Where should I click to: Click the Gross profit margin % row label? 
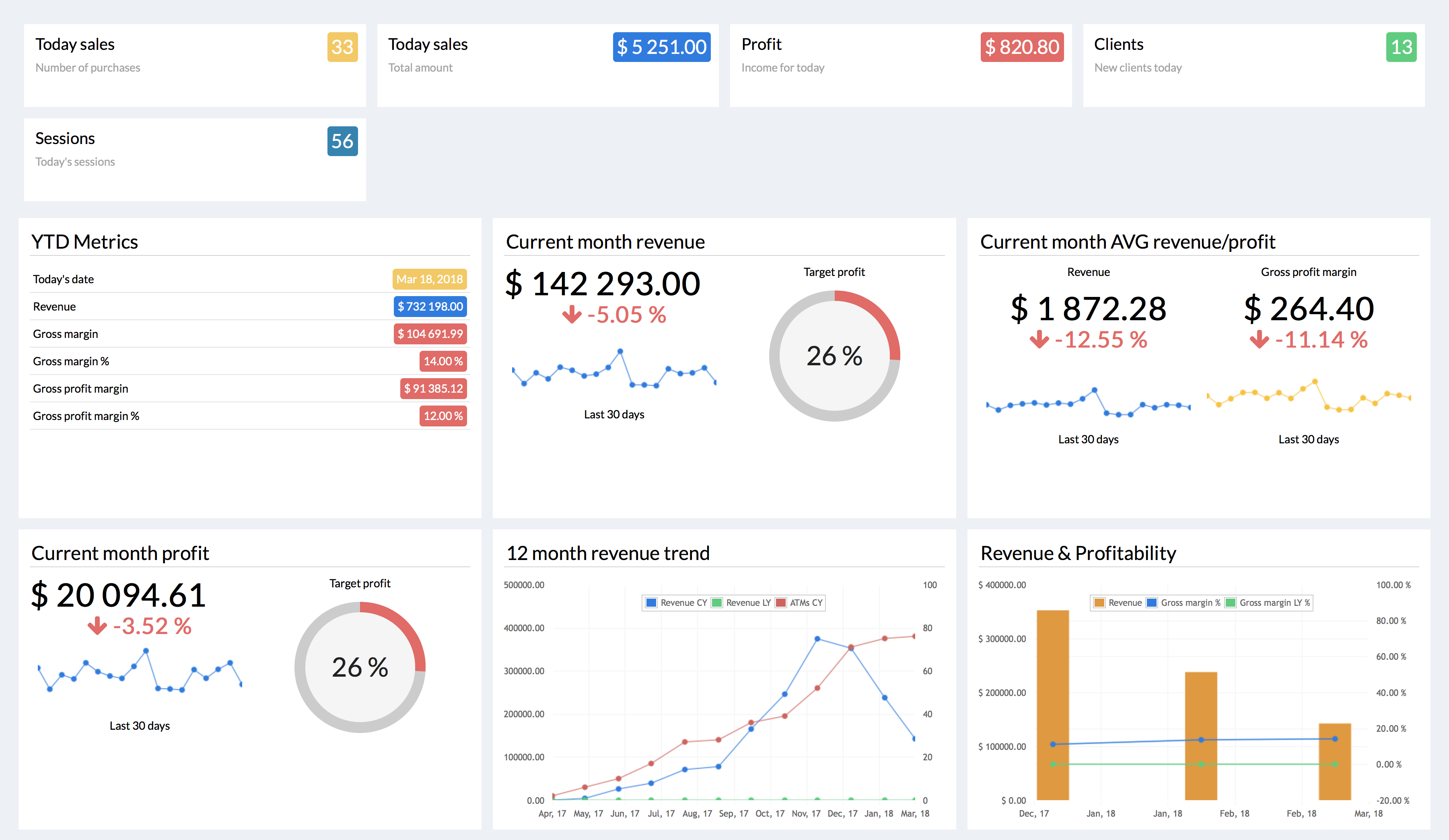pyautogui.click(x=86, y=416)
